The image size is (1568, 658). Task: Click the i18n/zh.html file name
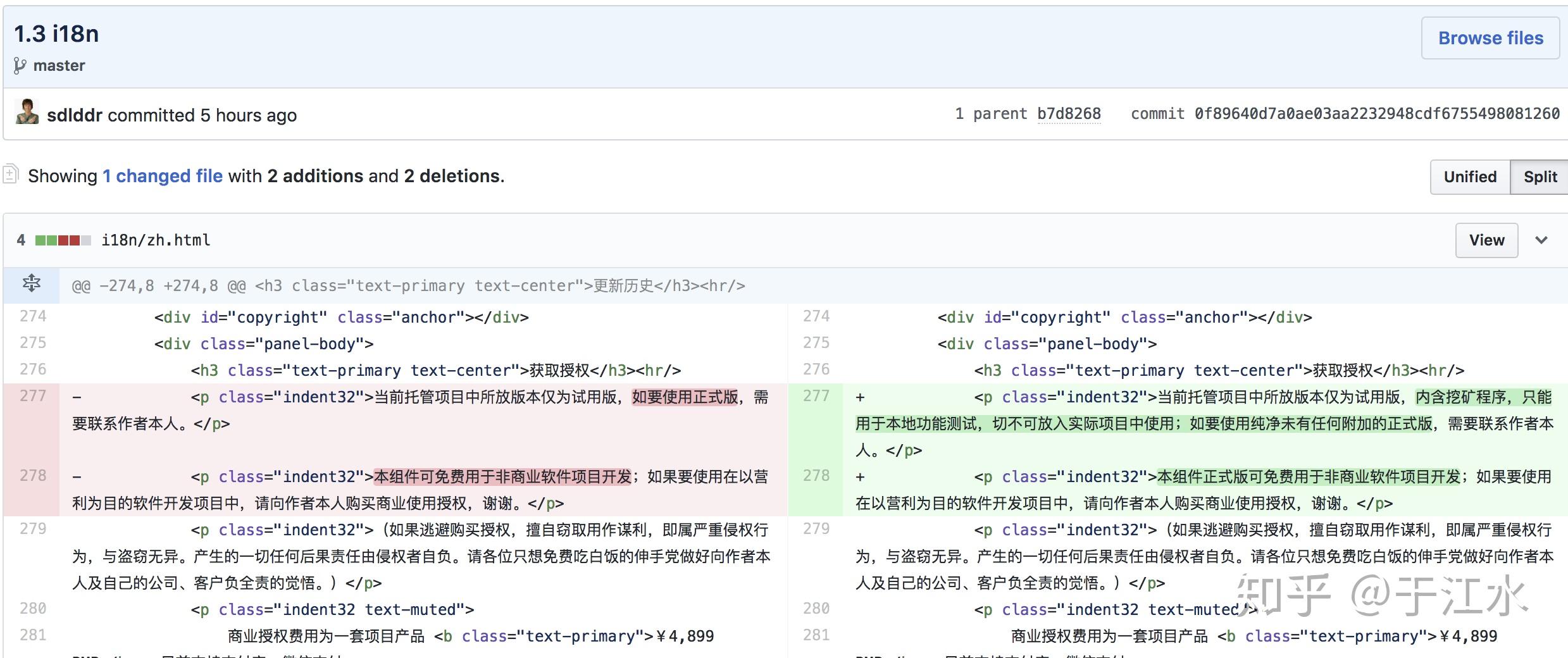156,240
